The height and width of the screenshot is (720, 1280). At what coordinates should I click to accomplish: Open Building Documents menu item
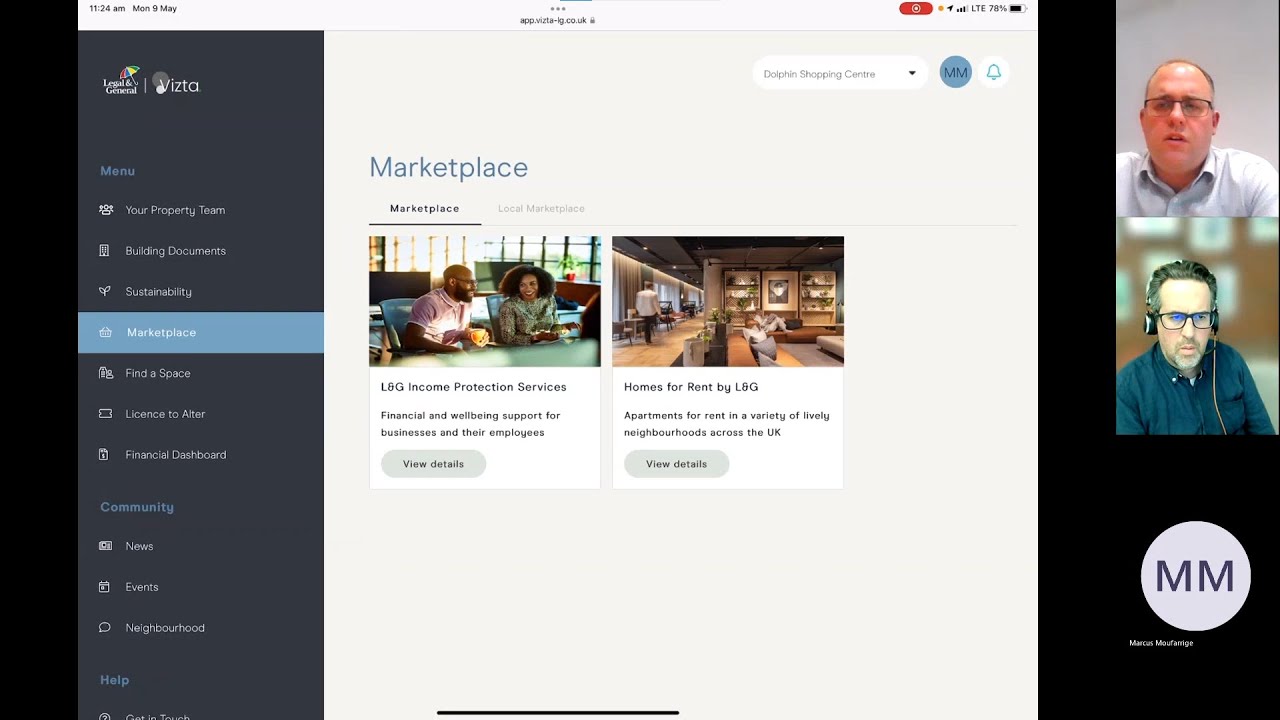[201, 251]
